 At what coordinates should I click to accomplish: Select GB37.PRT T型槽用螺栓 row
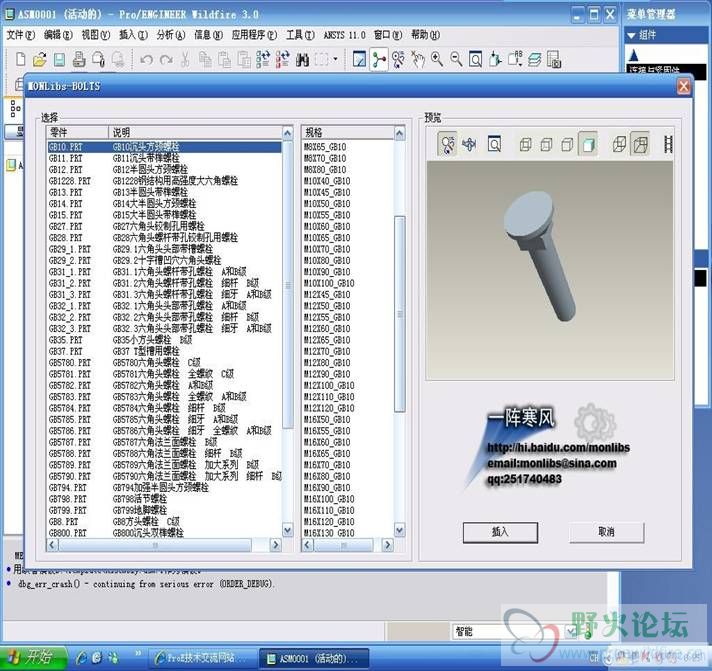click(x=164, y=351)
